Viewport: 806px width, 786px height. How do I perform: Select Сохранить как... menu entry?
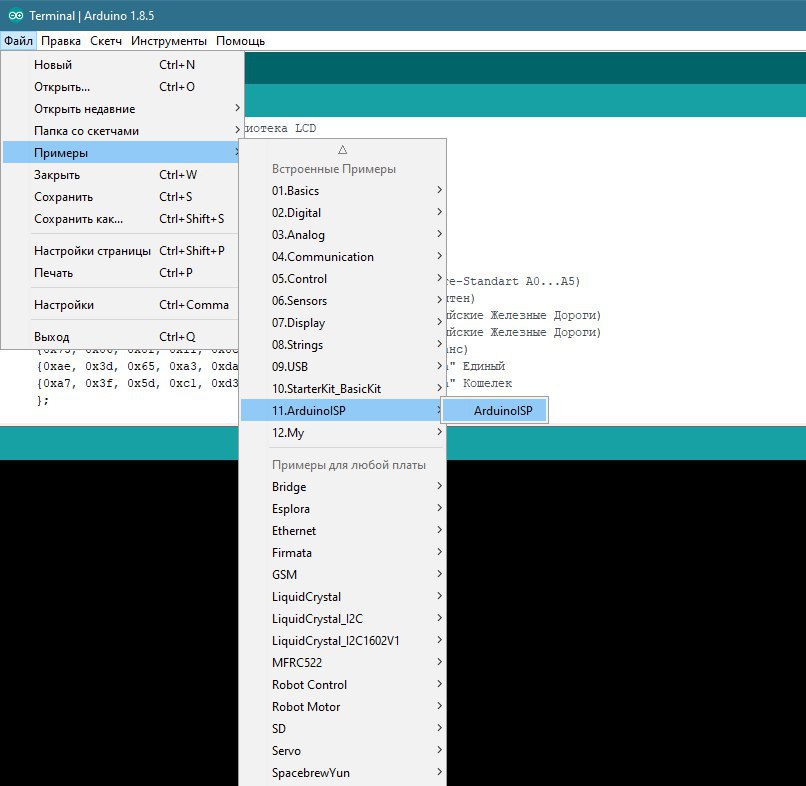tap(121, 219)
